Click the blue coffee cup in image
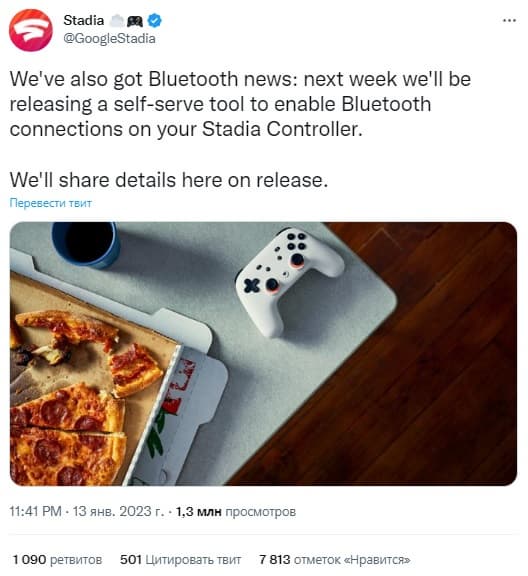Viewport: 528px width, 576px height. (85, 244)
